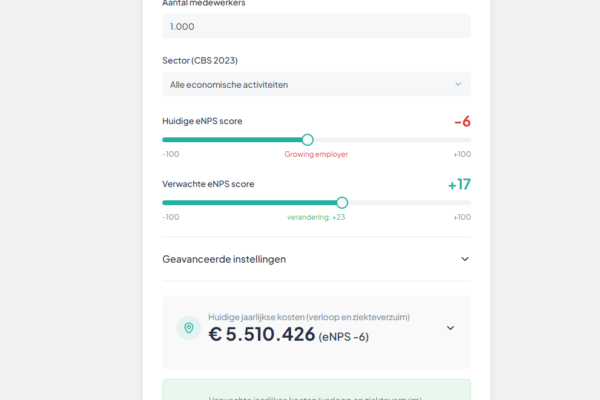Click the red -6 eNPS score value
The image size is (600, 400).
[x=461, y=121]
